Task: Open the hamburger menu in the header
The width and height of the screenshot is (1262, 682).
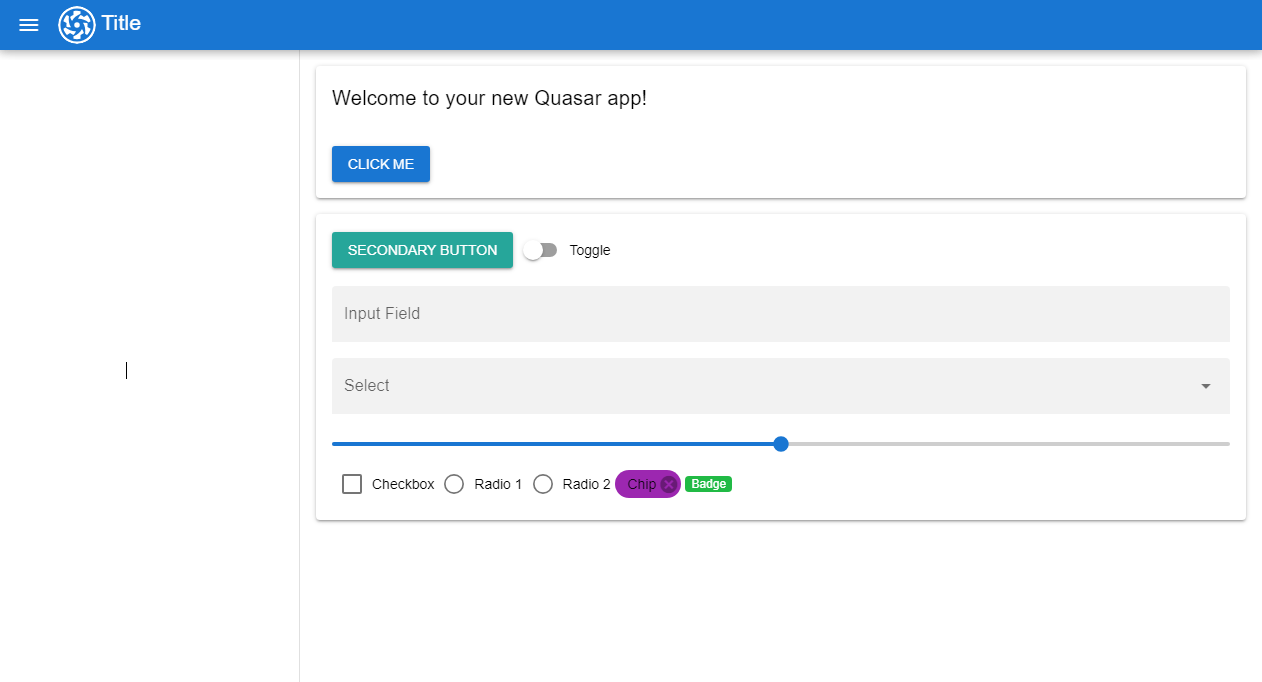Action: click(x=29, y=25)
